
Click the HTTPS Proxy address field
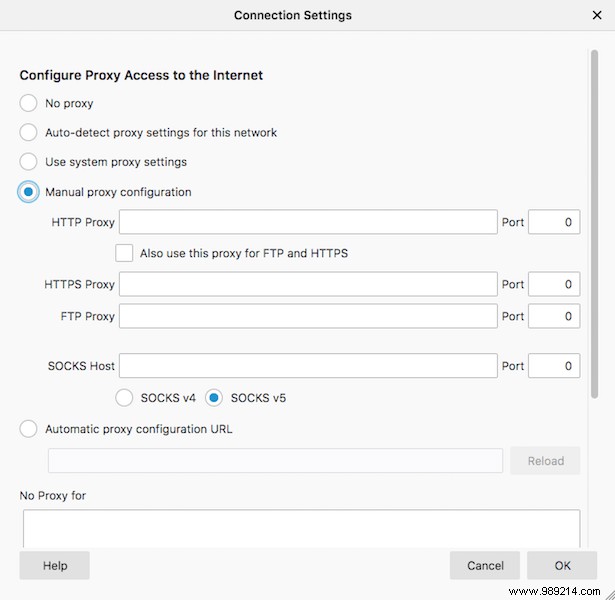(308, 284)
